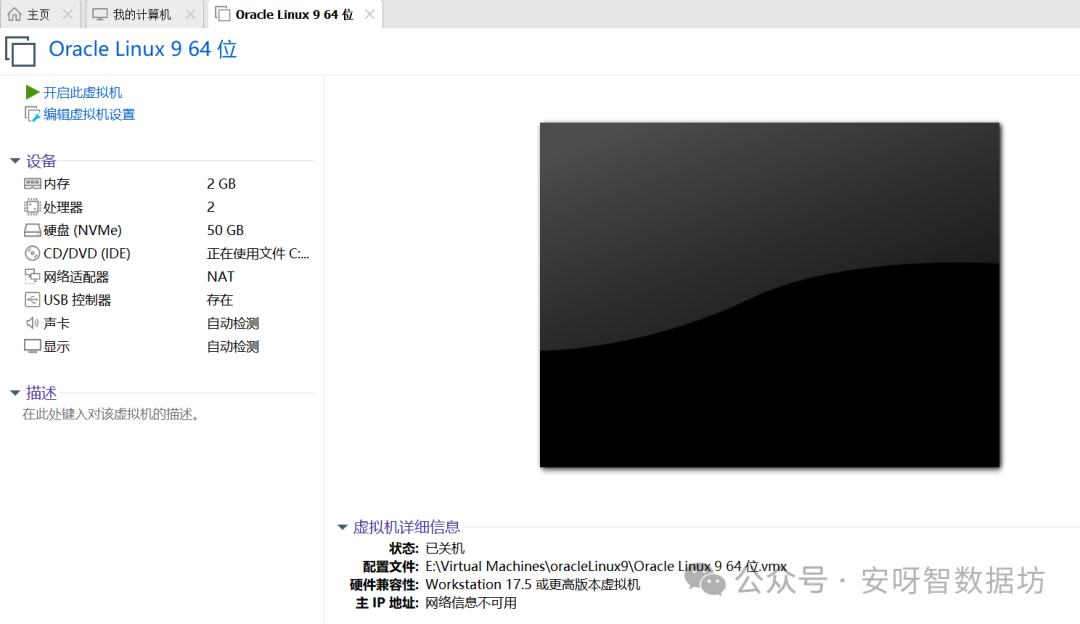Click the 自动检测 value for 显示
This screenshot has height=624, width=1080.
(x=233, y=346)
